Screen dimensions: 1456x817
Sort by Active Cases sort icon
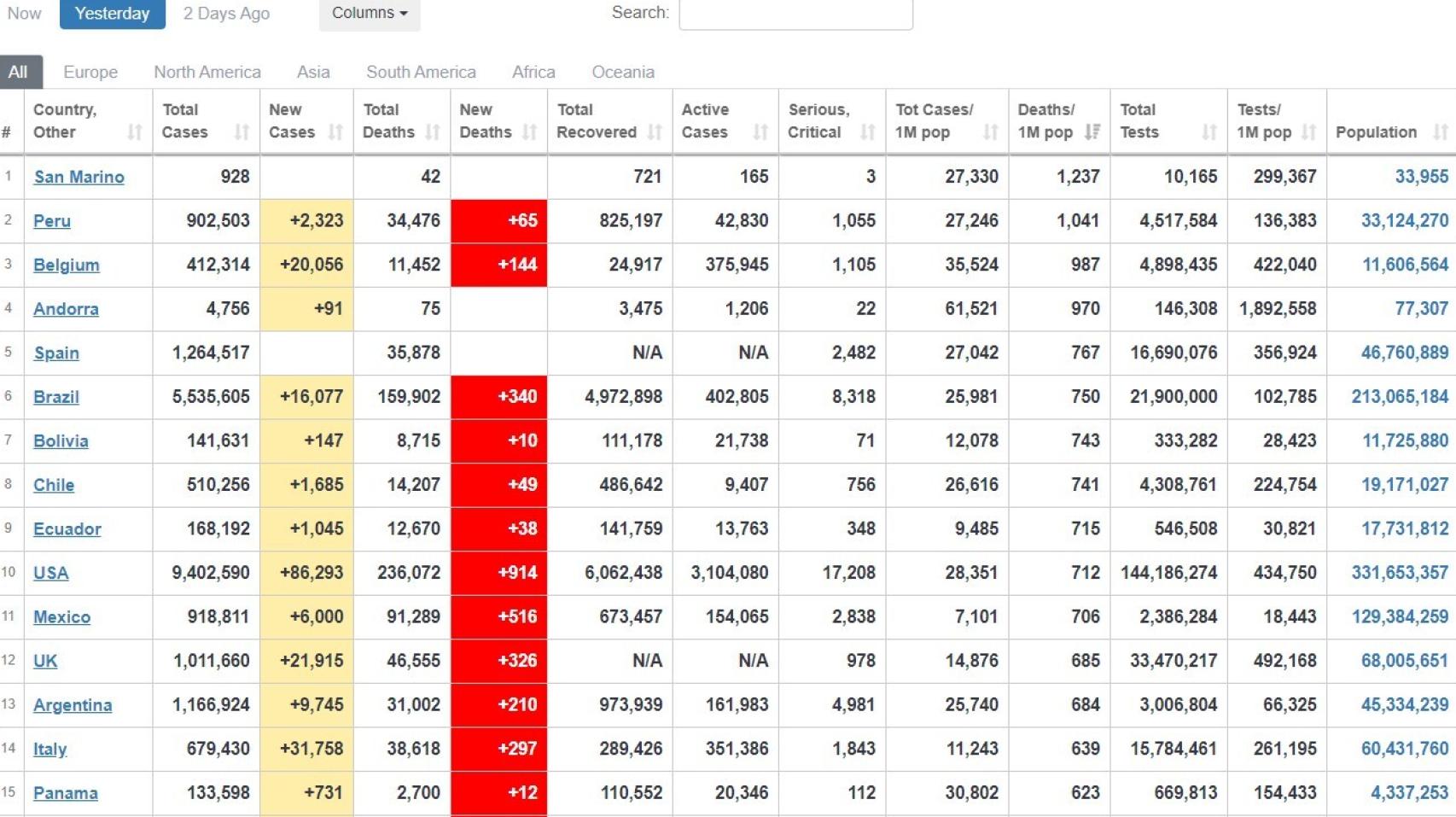760,132
